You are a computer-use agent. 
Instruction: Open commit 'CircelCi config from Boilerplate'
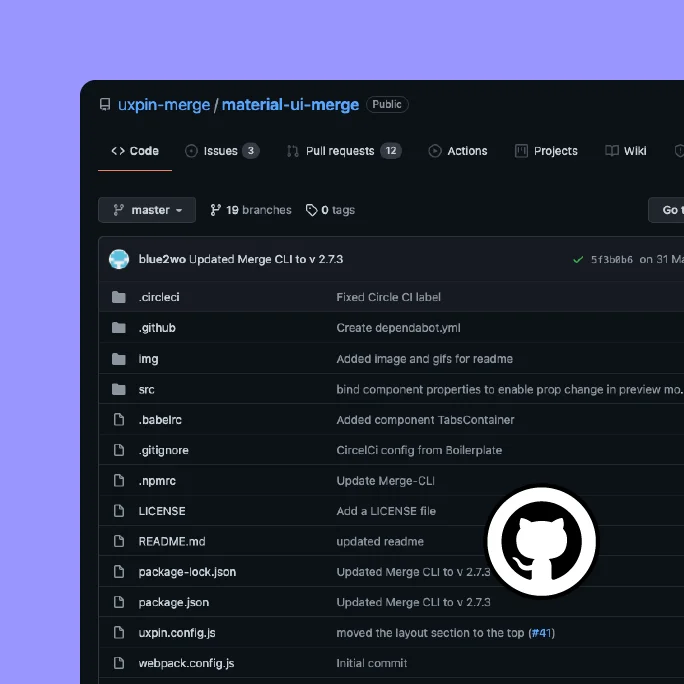(x=419, y=450)
